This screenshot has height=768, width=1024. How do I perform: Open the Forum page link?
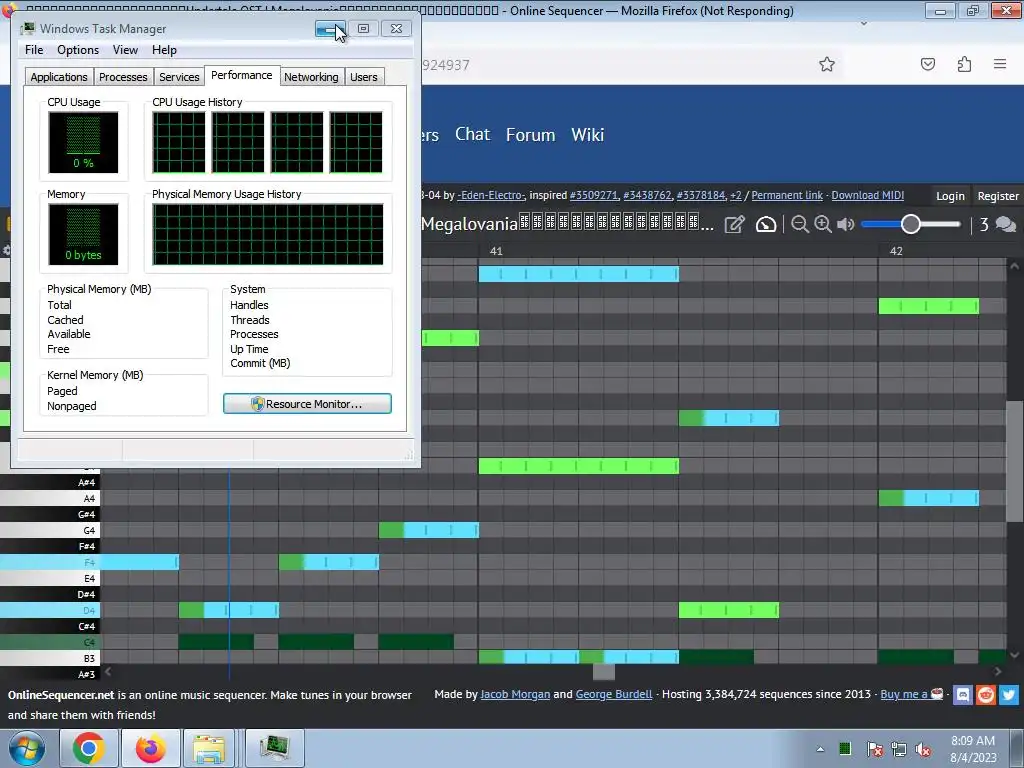(530, 135)
